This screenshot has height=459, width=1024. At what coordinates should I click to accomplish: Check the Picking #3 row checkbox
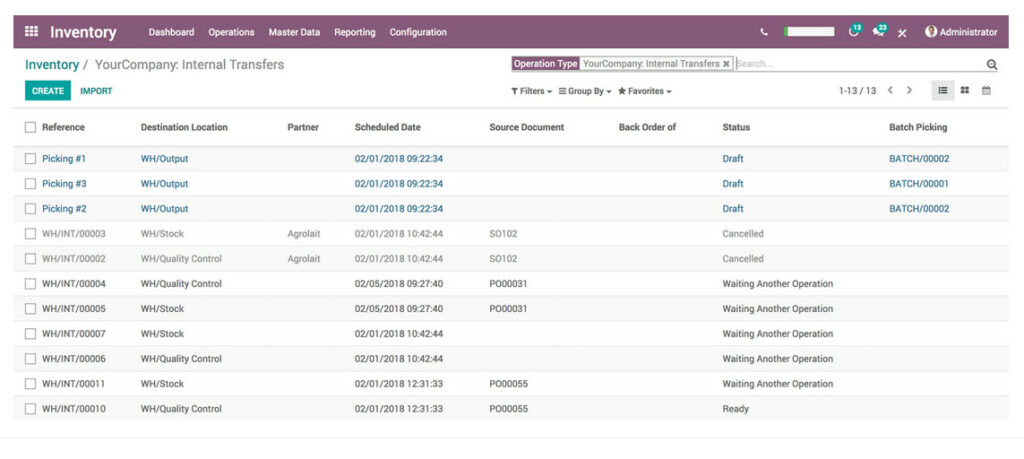30,183
